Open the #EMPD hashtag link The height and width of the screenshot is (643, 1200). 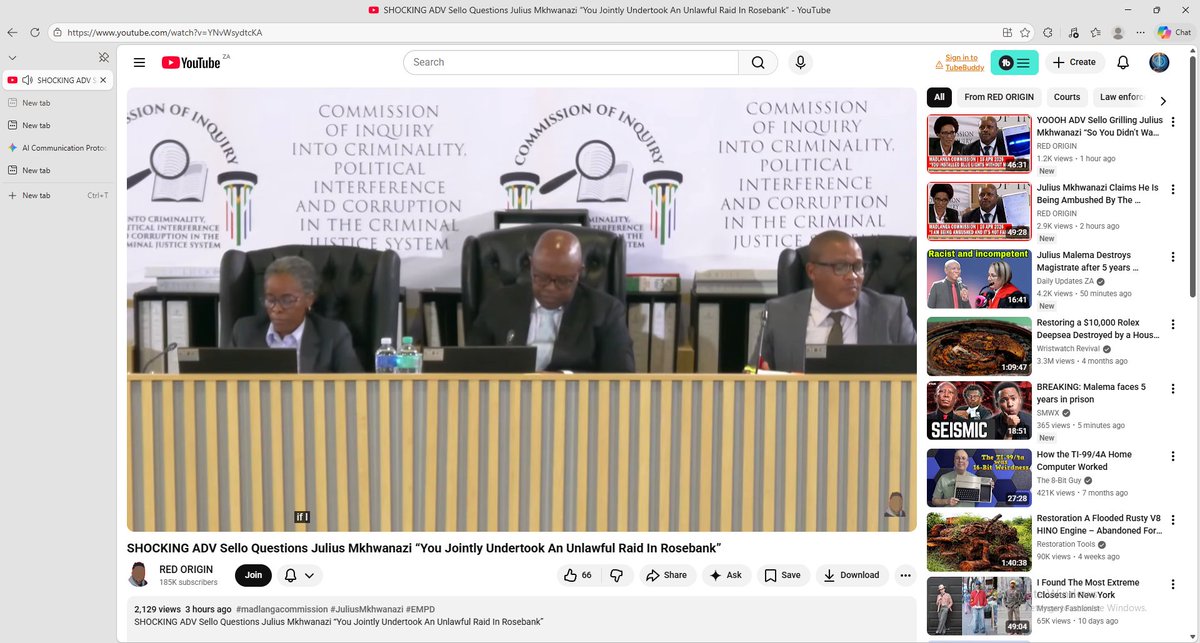(x=421, y=609)
